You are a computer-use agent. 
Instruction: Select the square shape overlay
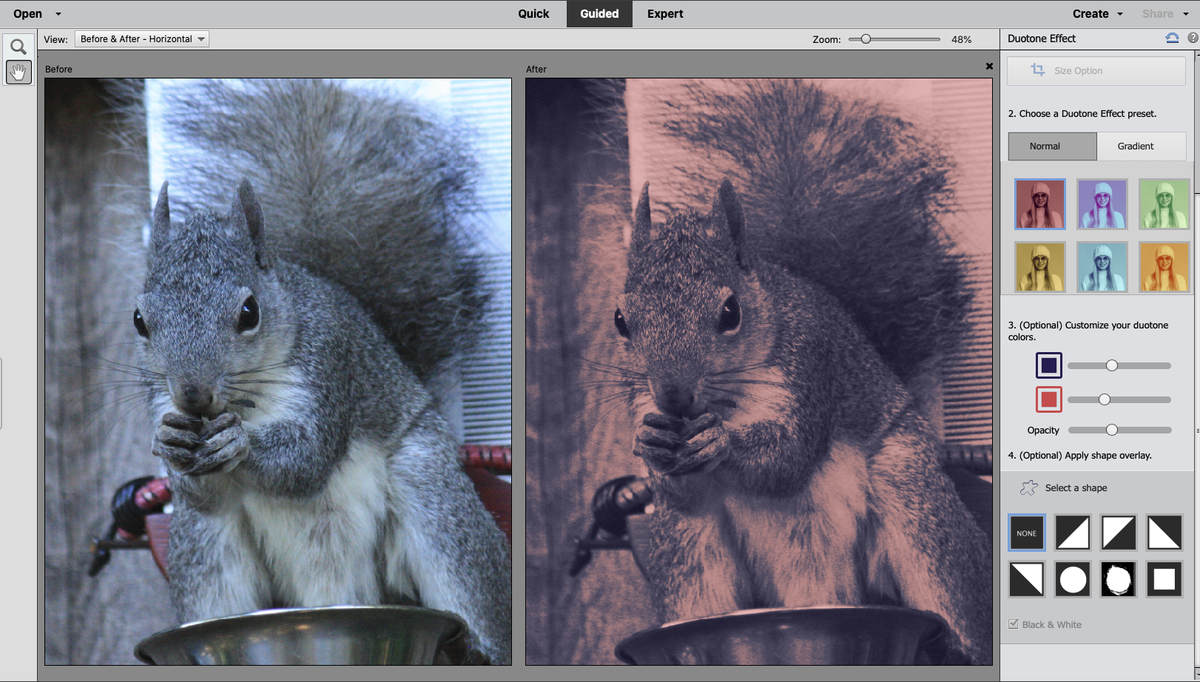click(x=1164, y=579)
